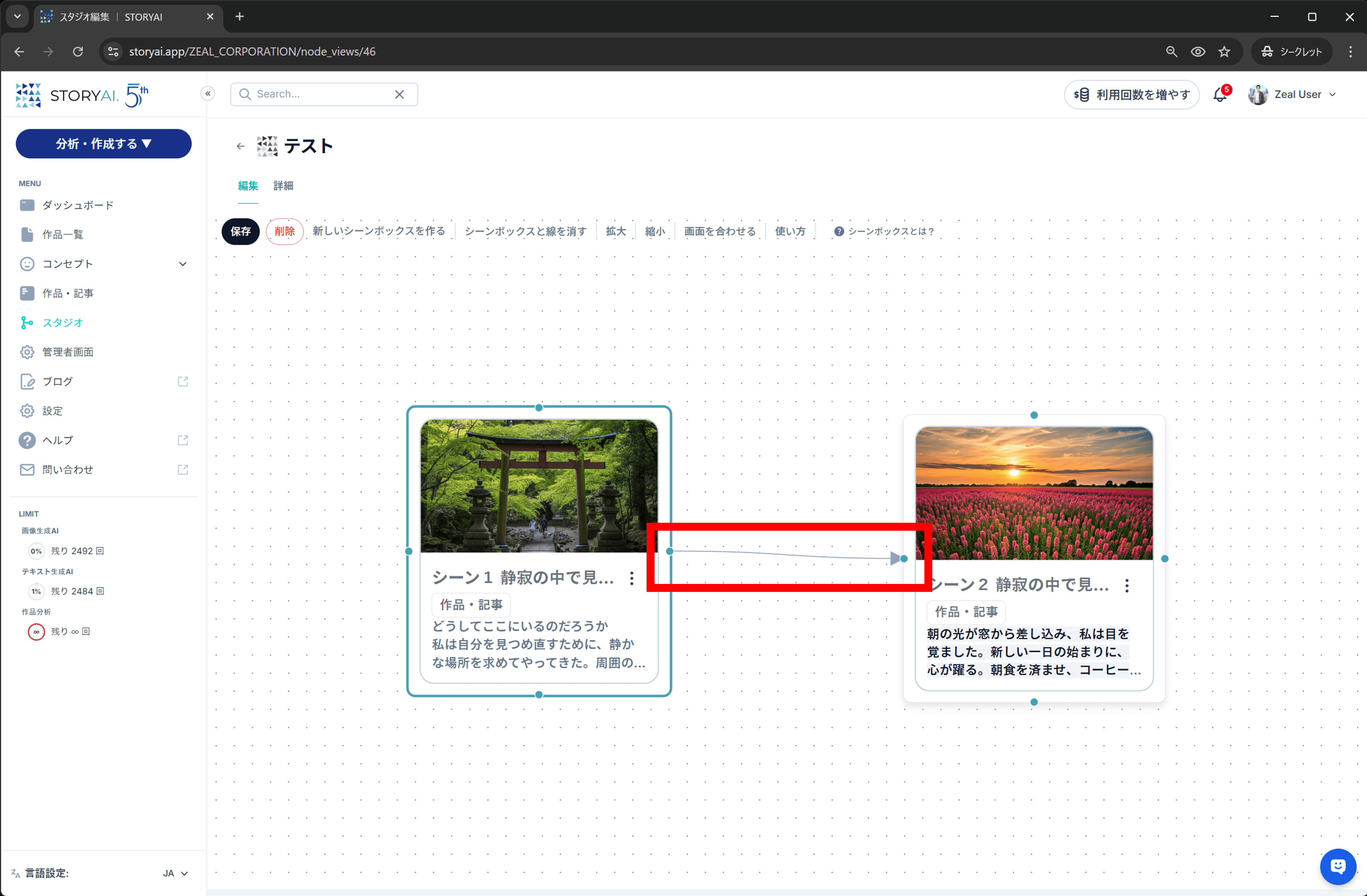Collapse the sidebar with double-chevron icon
This screenshot has height=896, width=1367.
(x=208, y=93)
